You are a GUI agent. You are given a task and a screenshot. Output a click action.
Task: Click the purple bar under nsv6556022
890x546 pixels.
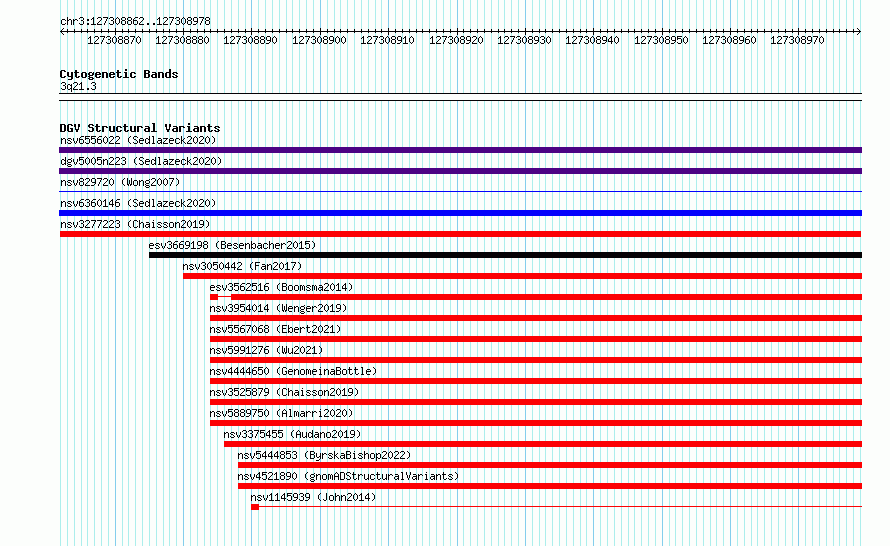[460, 150]
